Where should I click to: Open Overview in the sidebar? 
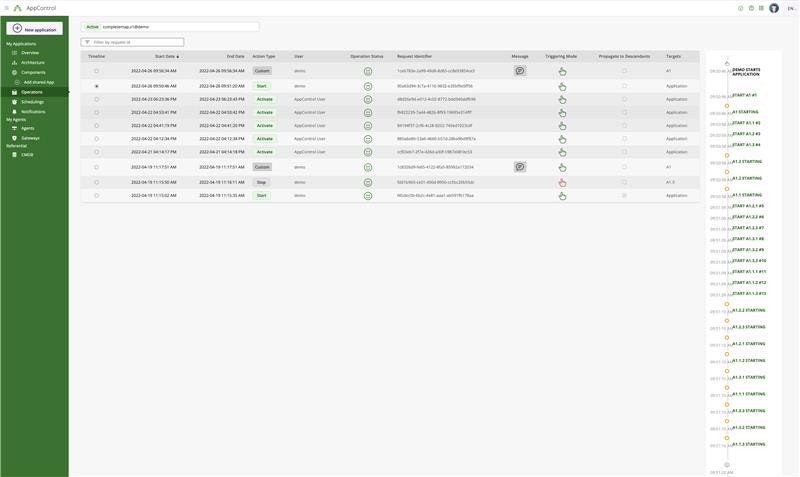30,53
